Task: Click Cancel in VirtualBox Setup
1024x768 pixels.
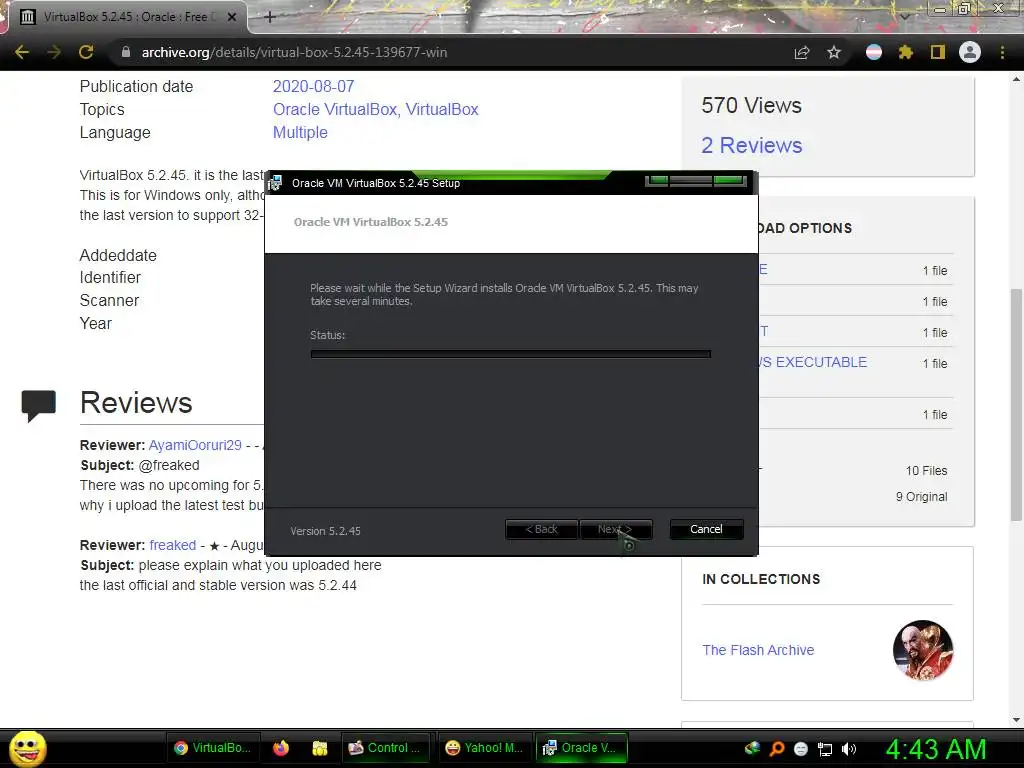Action: point(706,529)
